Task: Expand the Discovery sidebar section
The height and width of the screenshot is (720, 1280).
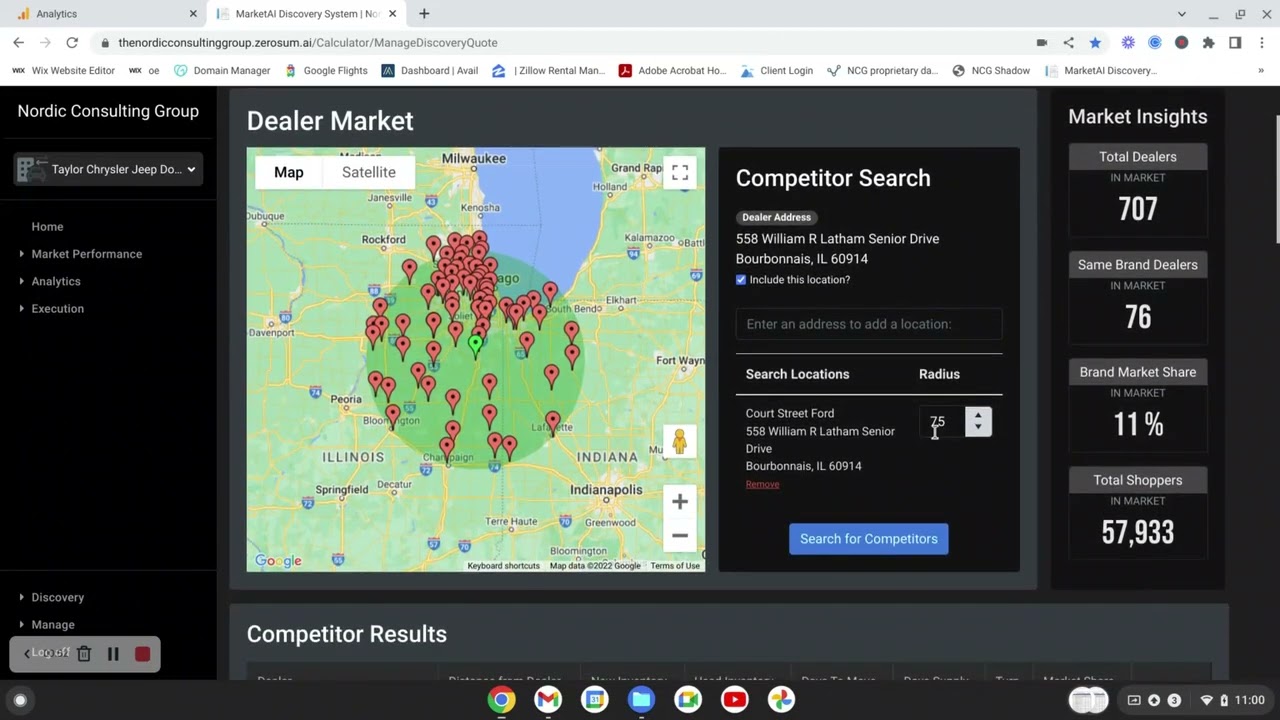Action: 57,597
